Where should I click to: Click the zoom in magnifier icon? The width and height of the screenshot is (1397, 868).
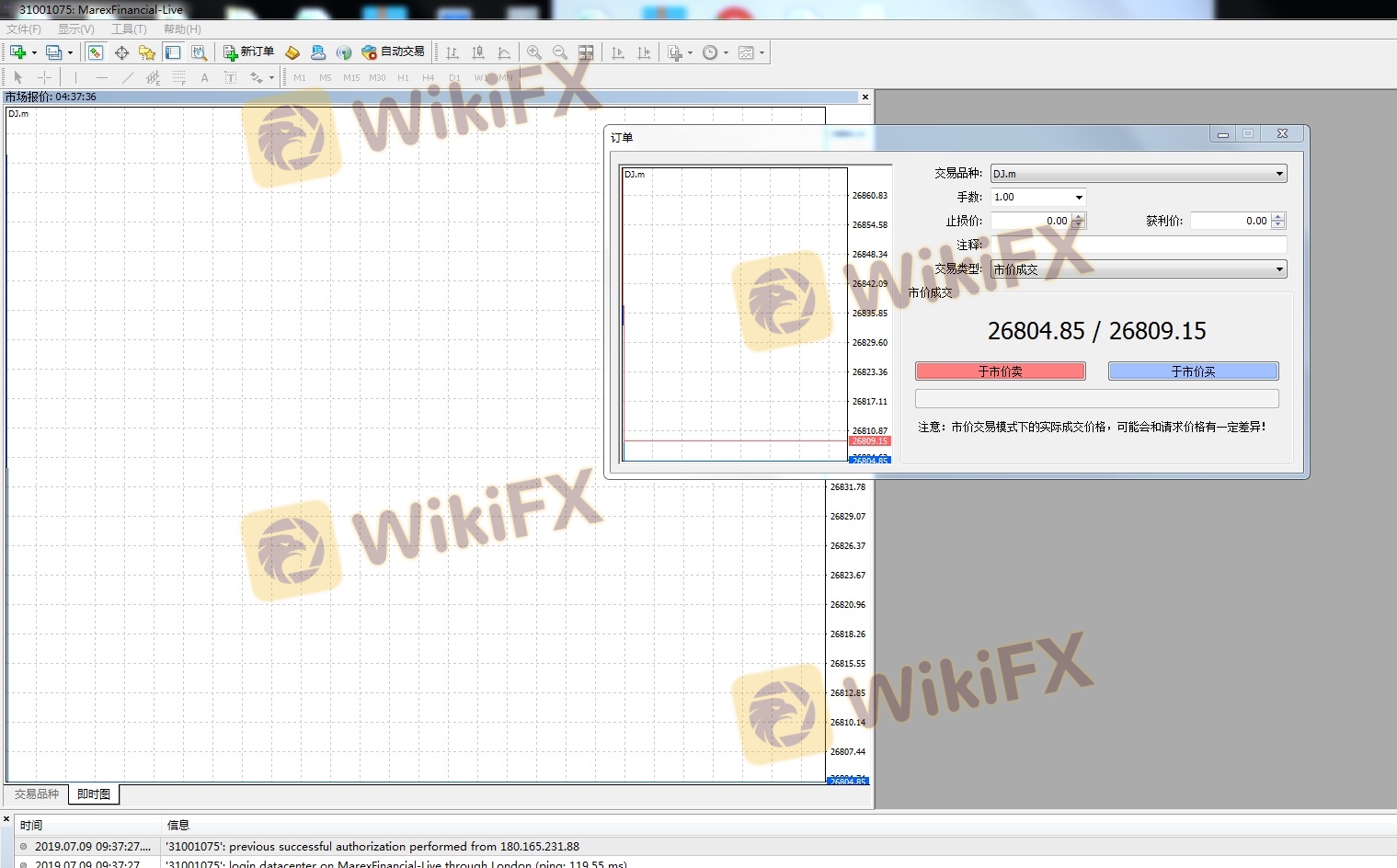(533, 52)
